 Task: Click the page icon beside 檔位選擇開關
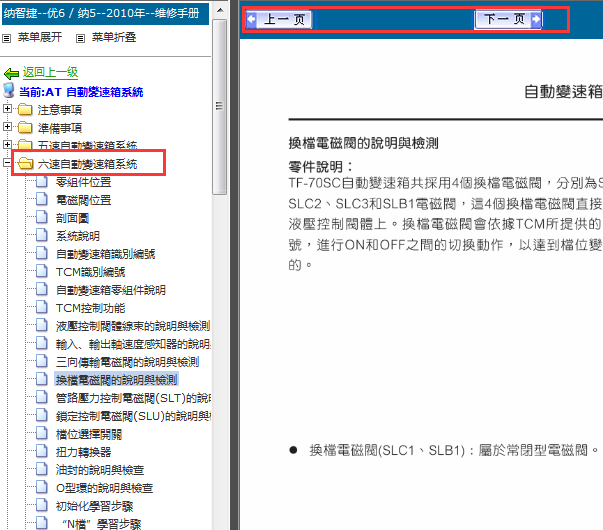[x=42, y=433]
